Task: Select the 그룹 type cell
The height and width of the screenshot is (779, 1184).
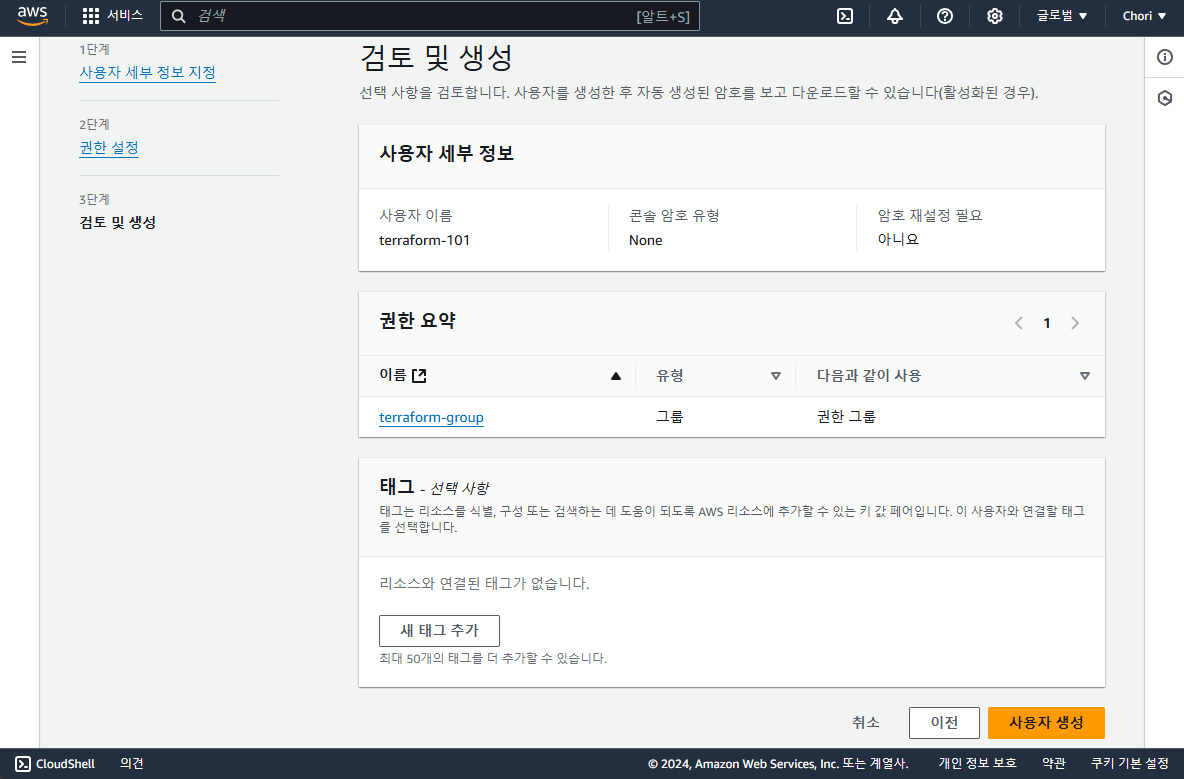Action: 670,417
